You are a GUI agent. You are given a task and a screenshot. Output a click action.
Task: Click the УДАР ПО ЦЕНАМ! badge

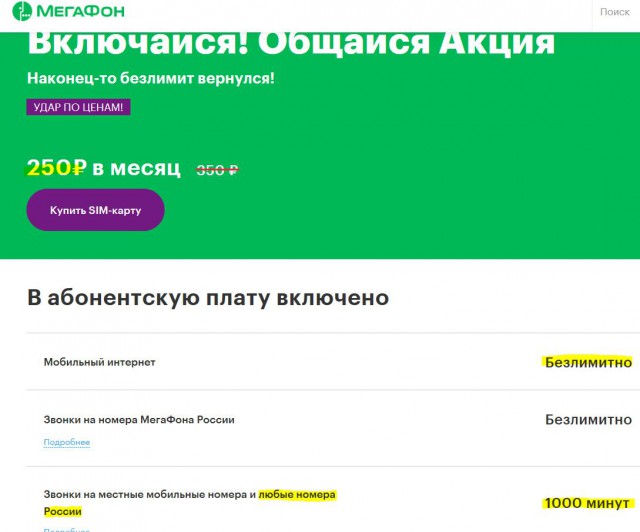78,107
